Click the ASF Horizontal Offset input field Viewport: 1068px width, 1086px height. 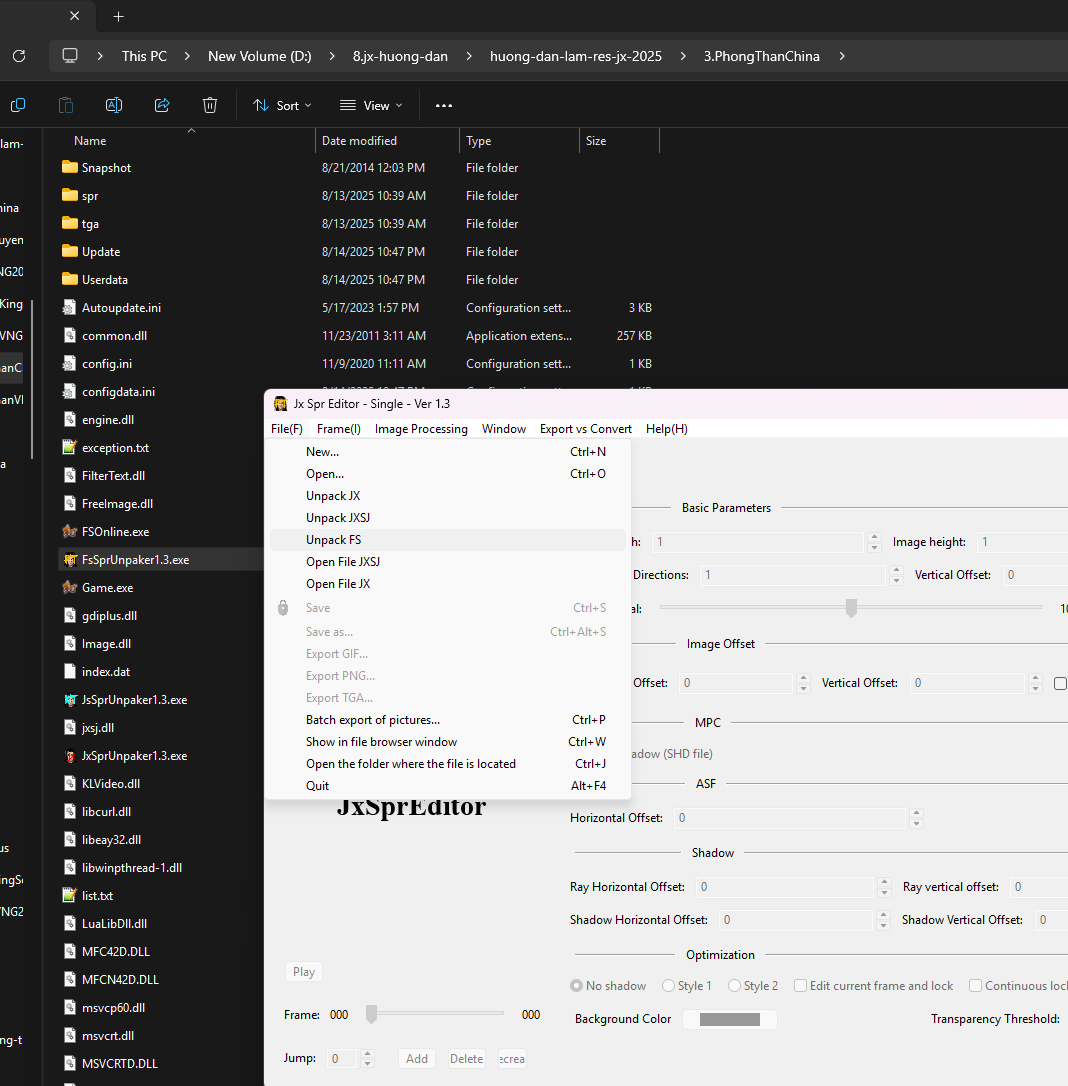point(790,818)
